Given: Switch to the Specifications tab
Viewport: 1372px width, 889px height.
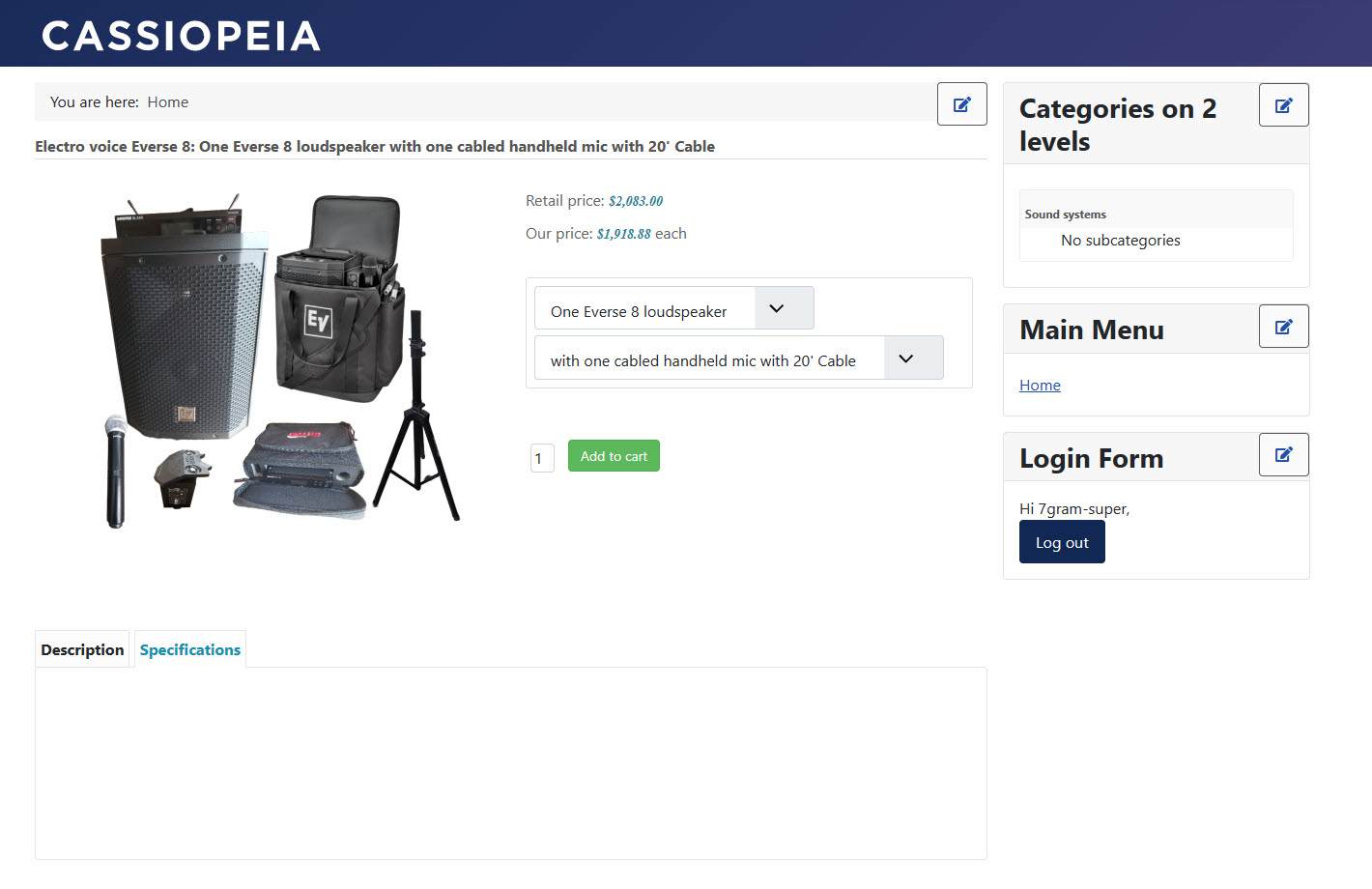Looking at the screenshot, I should click(x=190, y=649).
